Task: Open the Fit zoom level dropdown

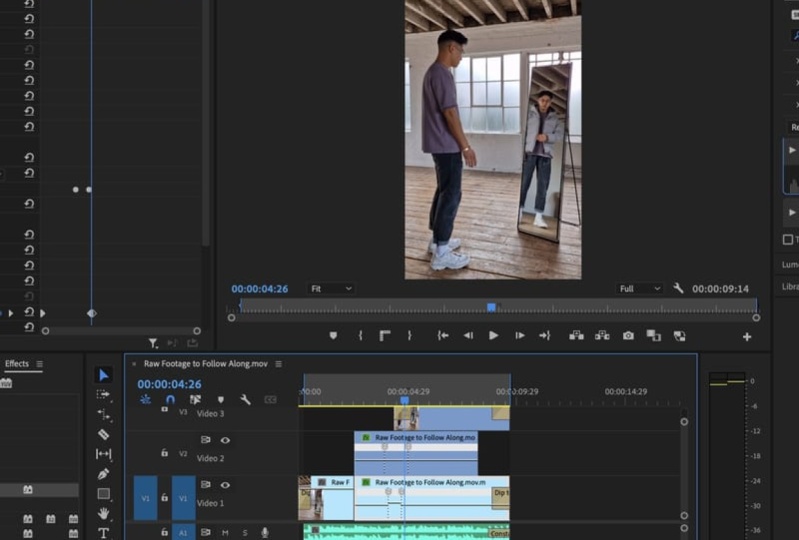Action: [x=331, y=289]
